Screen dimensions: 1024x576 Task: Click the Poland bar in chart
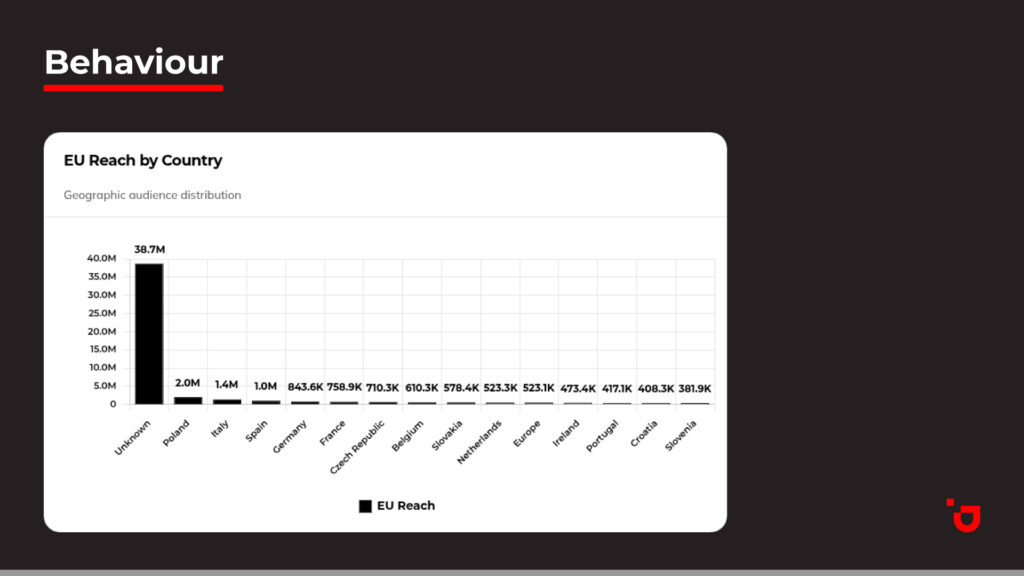click(x=188, y=400)
